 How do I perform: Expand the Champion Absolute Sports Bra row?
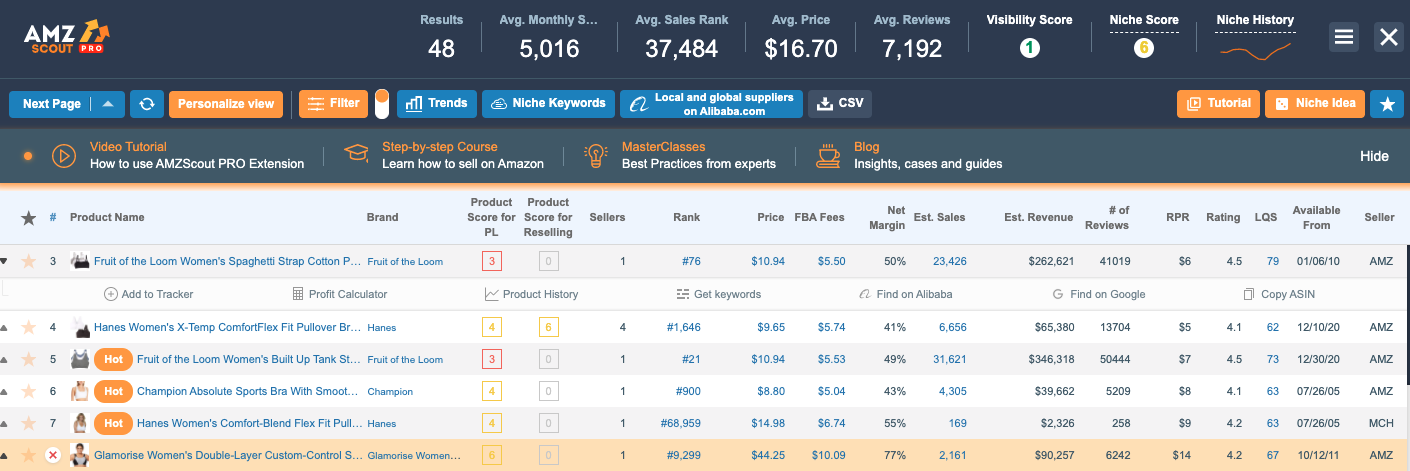pos(4,391)
